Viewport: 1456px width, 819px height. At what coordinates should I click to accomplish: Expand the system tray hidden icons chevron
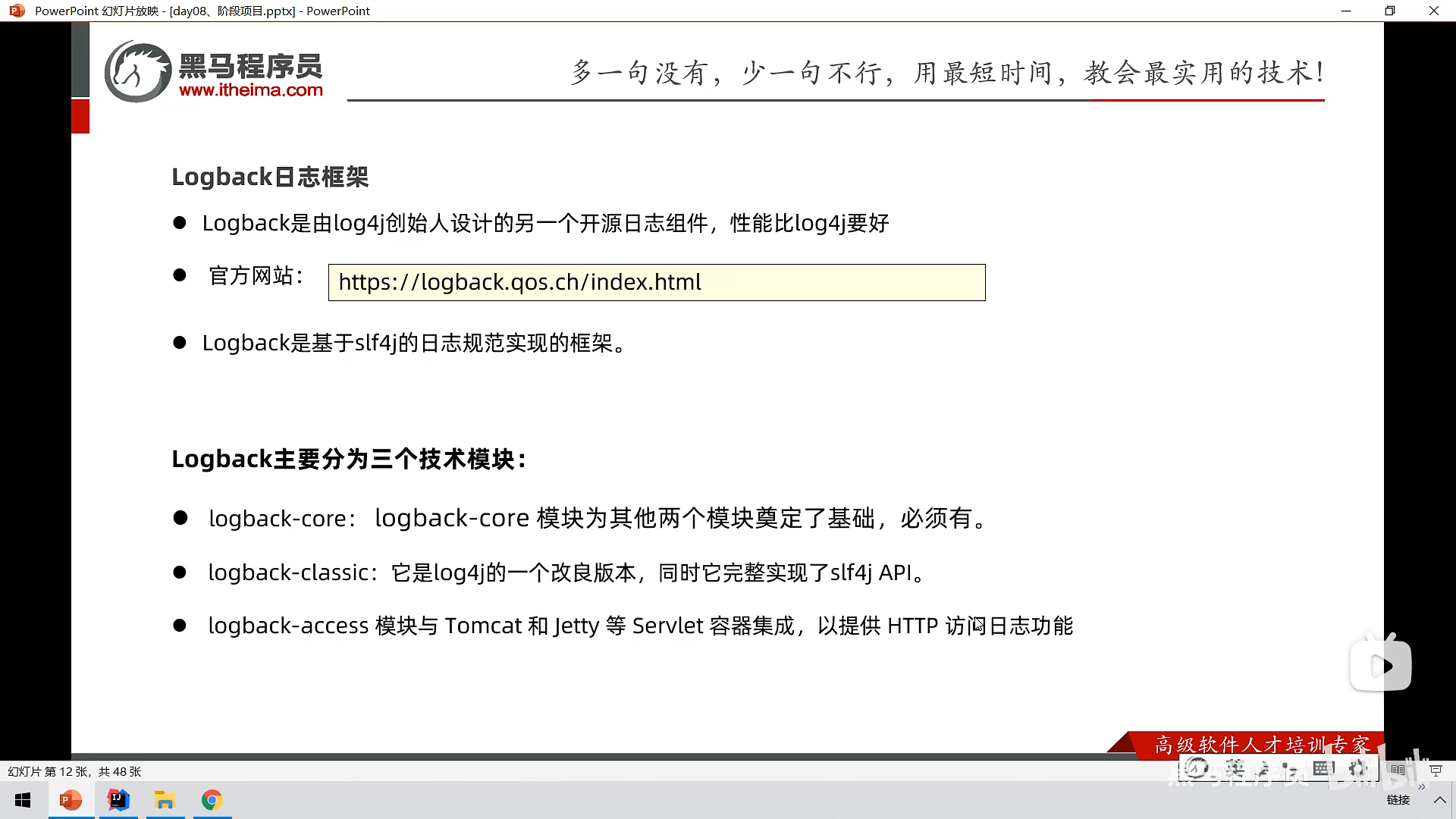point(1439,800)
